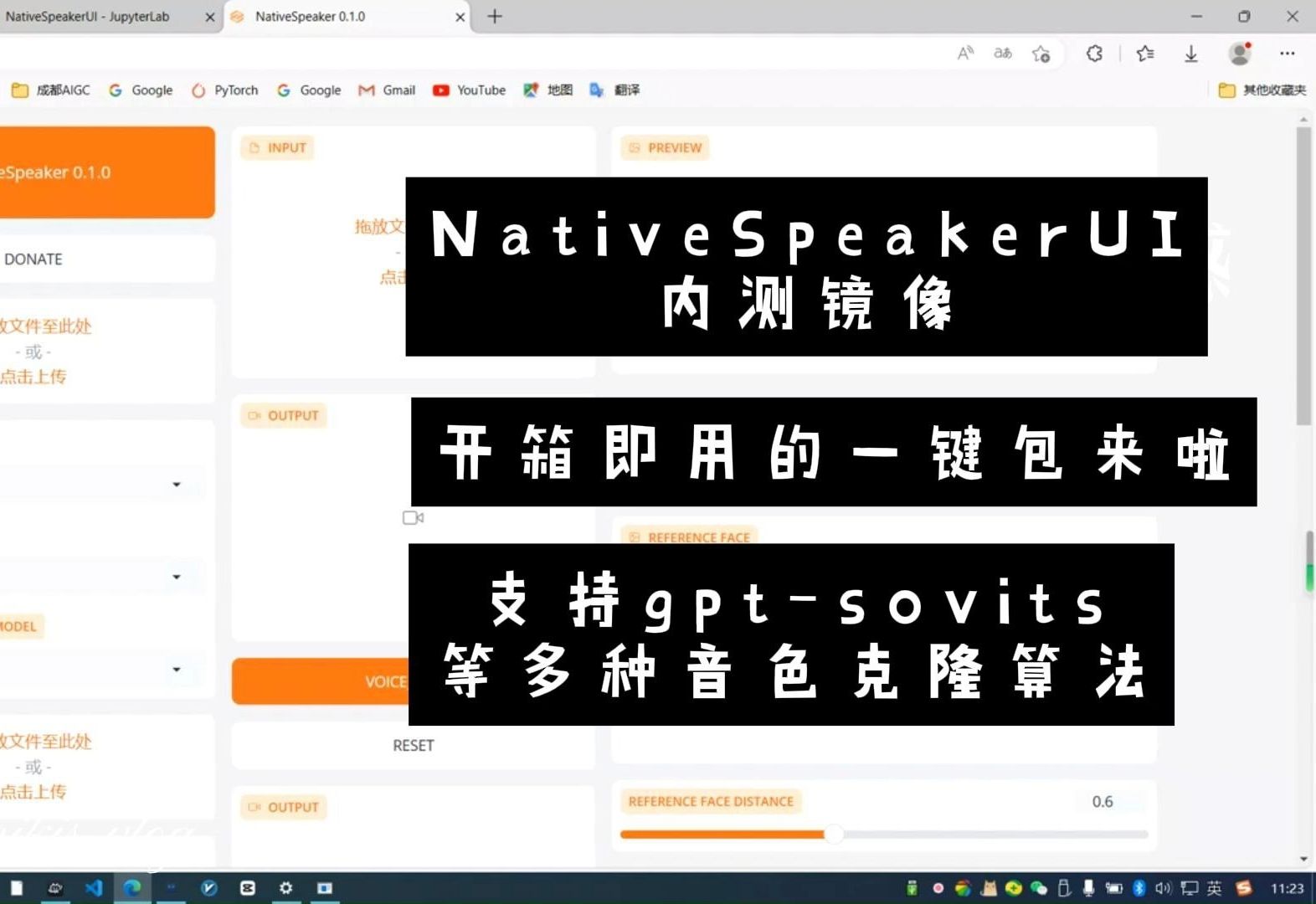Open the first Google bookmark
This screenshot has width=1316, height=904.
click(141, 90)
